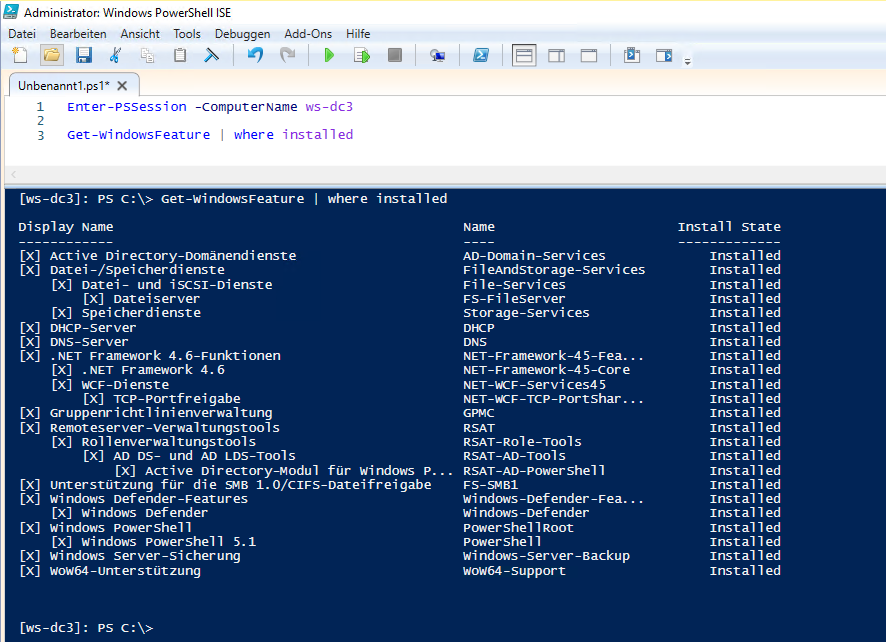
Task: Click the TCP-Portfreigabe entry
Action: [x=177, y=399]
